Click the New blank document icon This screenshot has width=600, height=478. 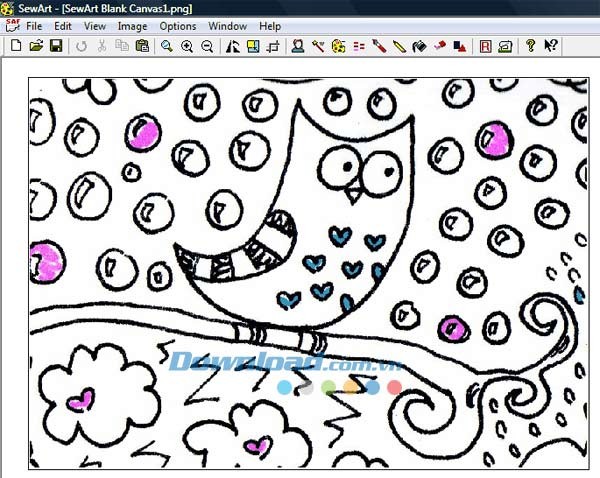(15, 46)
